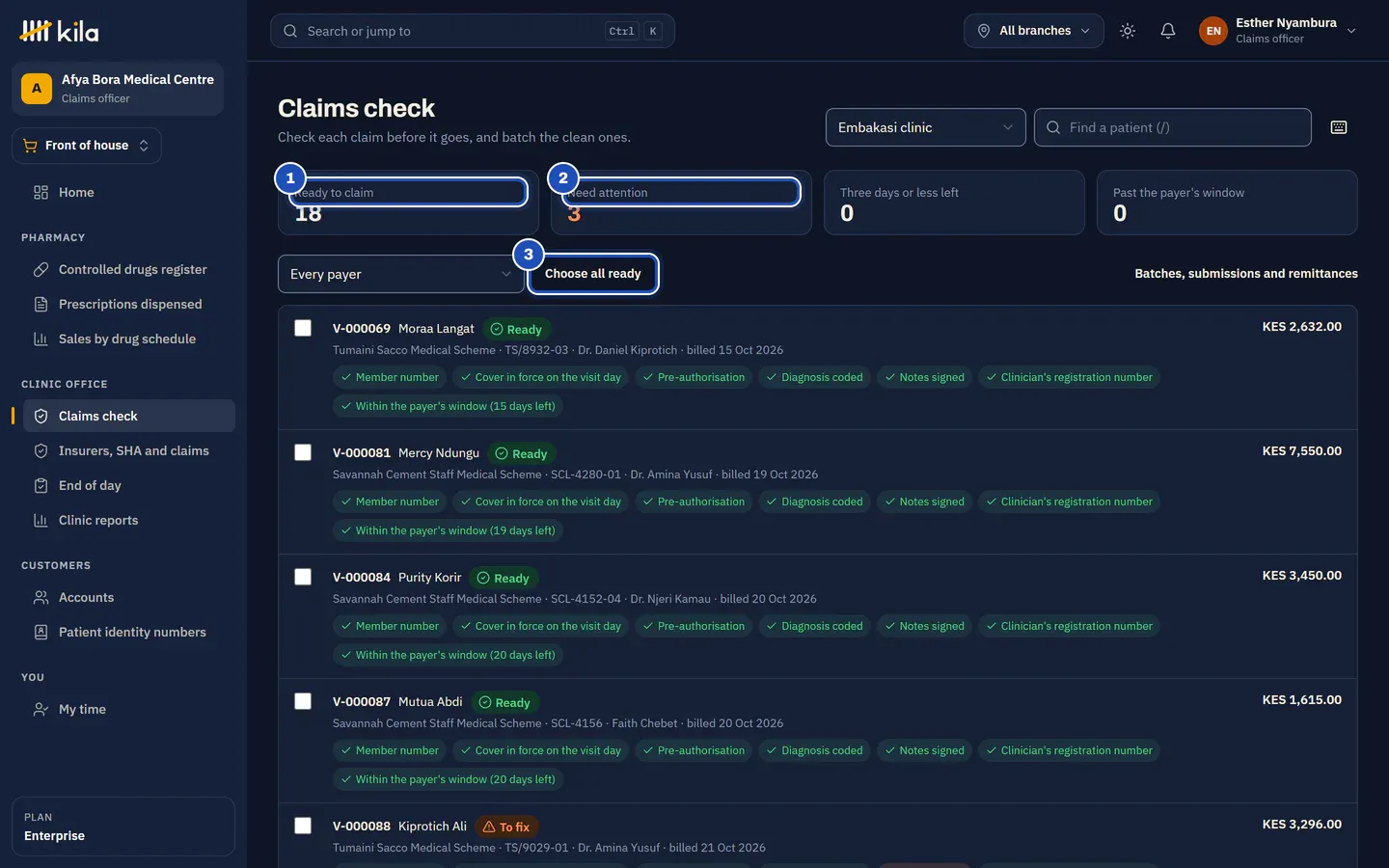Open the Every payer filter dropdown
Screen dimensions: 1389x868
[x=401, y=274]
